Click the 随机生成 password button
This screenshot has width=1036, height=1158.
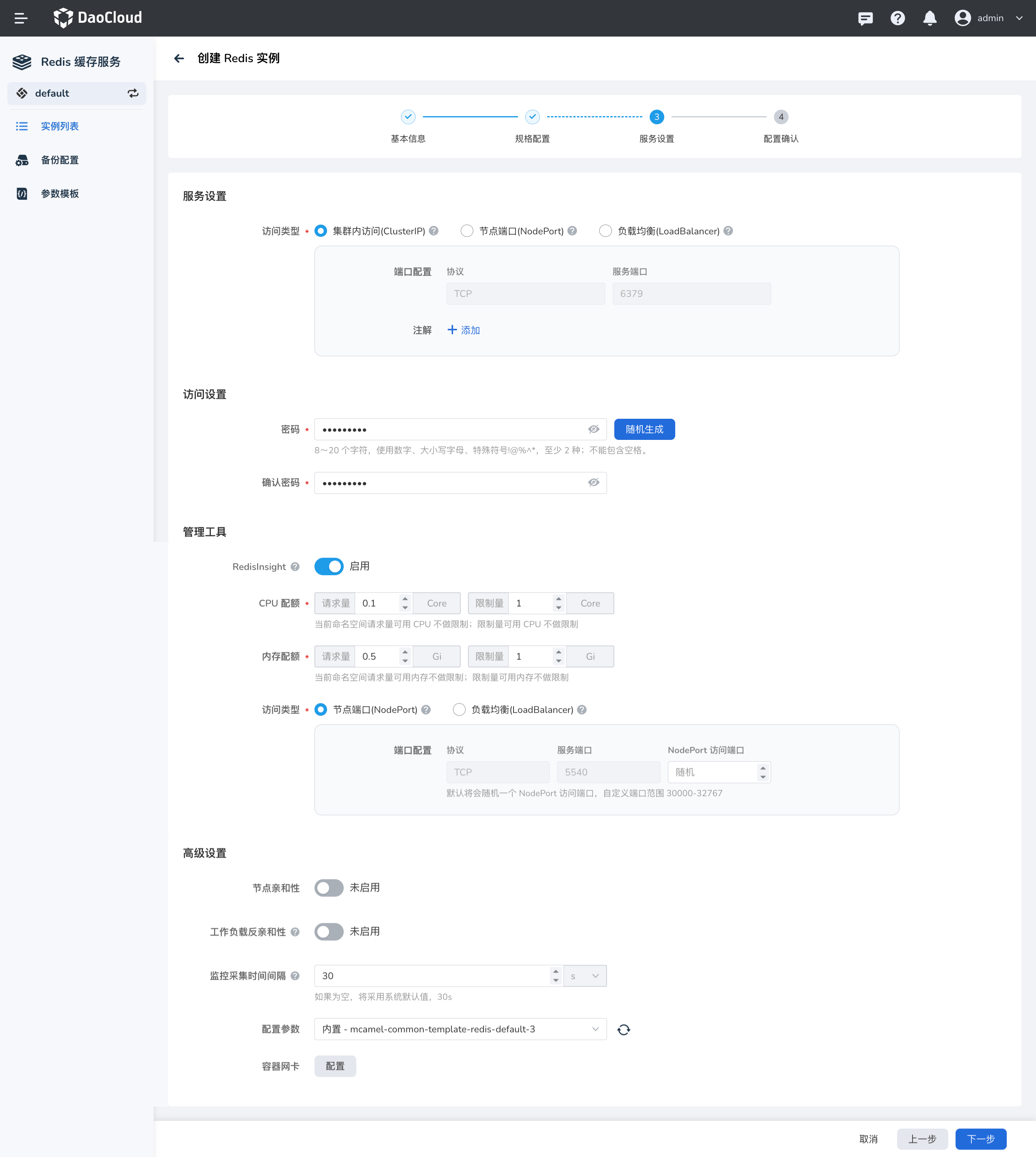[x=644, y=430]
